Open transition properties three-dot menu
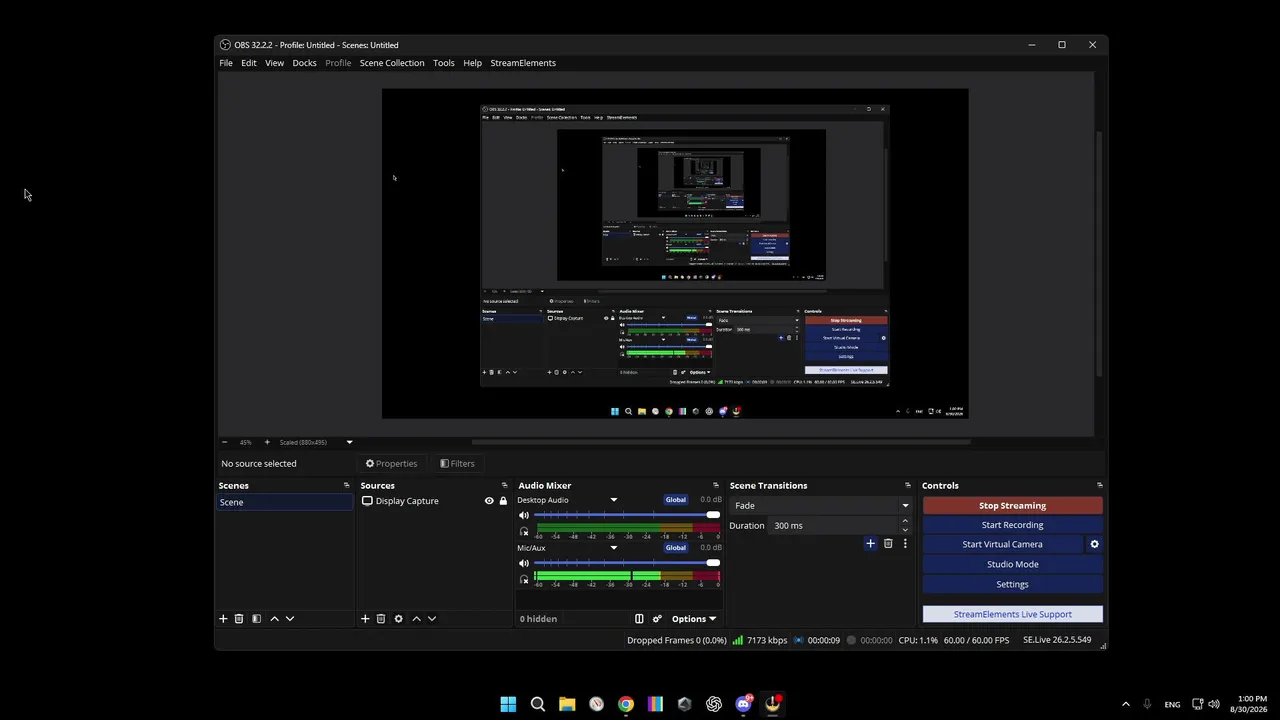1280x720 pixels. tap(905, 544)
